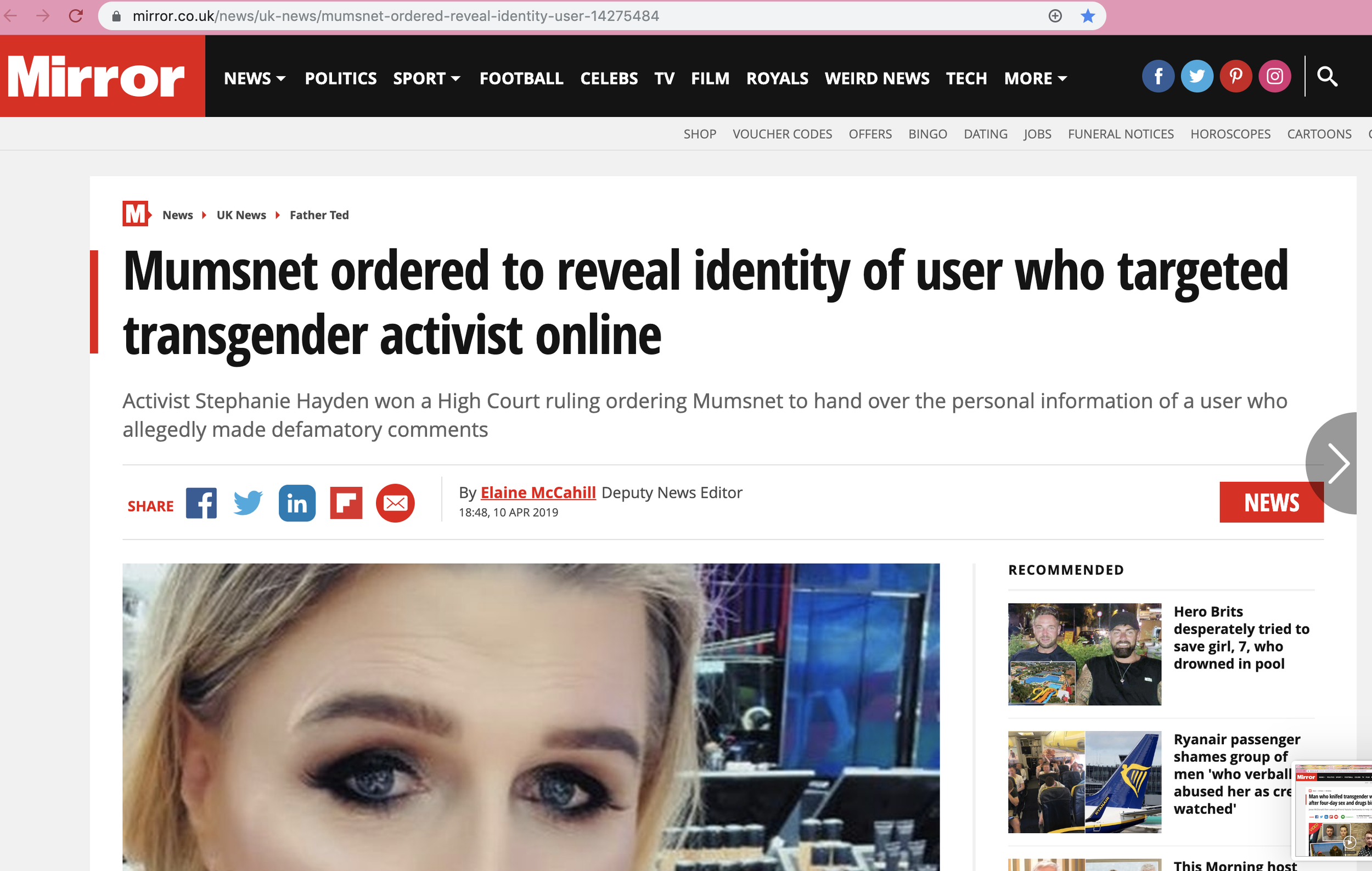This screenshot has height=871, width=1372.
Task: Click the JOBS link
Action: pyautogui.click(x=1037, y=134)
